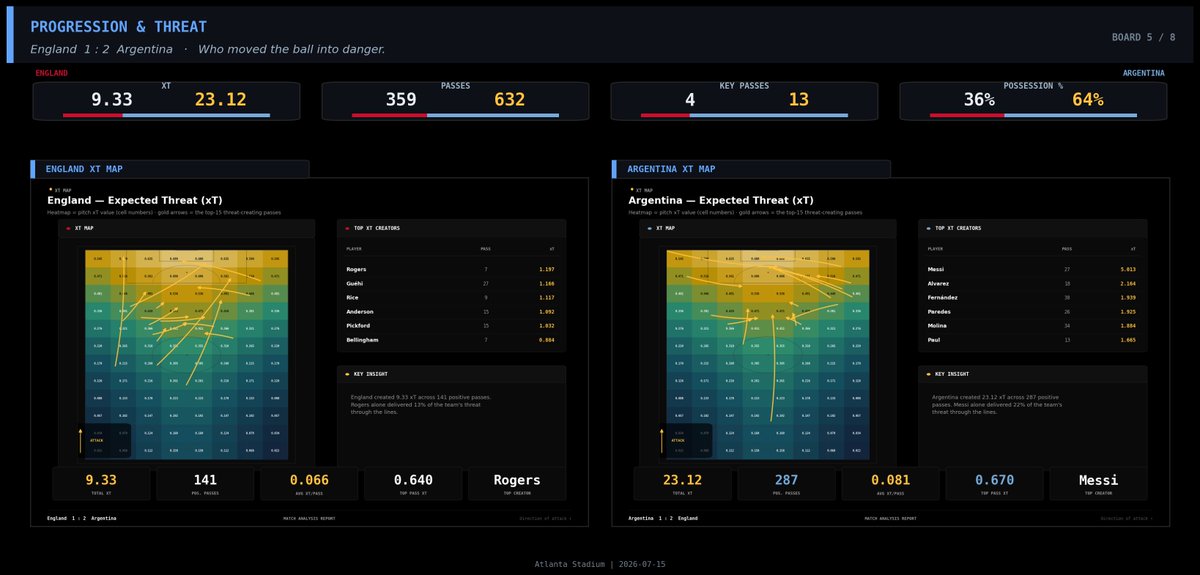Click the 36% possession value
This screenshot has width=1200, height=575.
click(x=979, y=100)
